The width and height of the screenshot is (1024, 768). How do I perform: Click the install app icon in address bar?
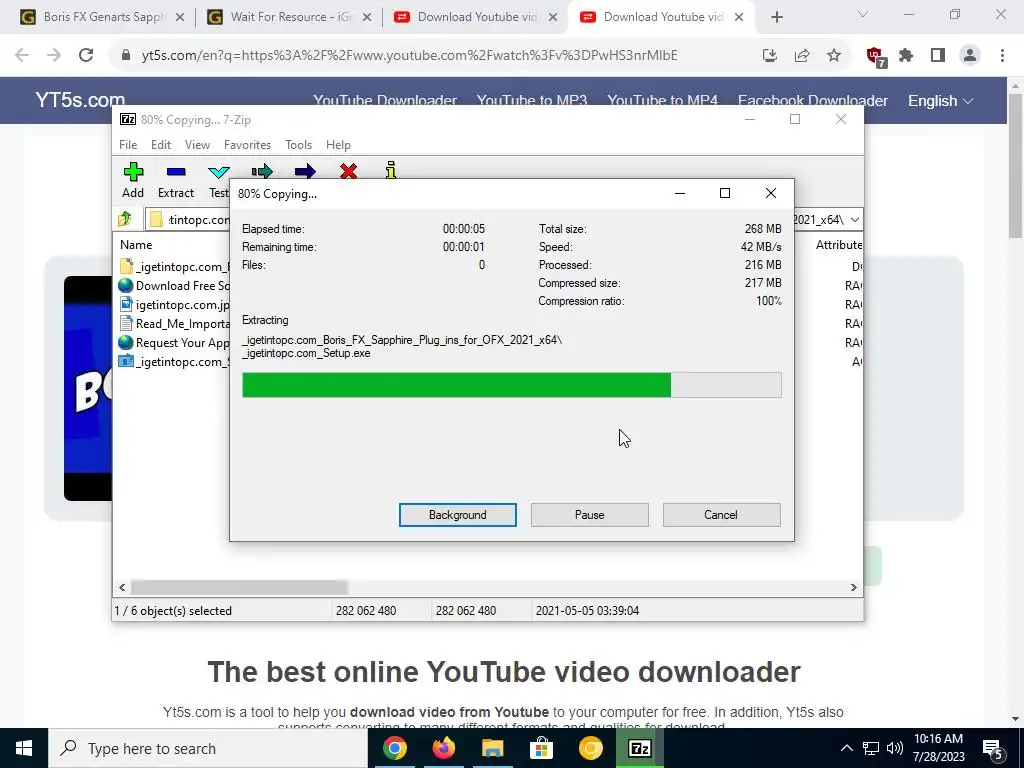(770, 56)
